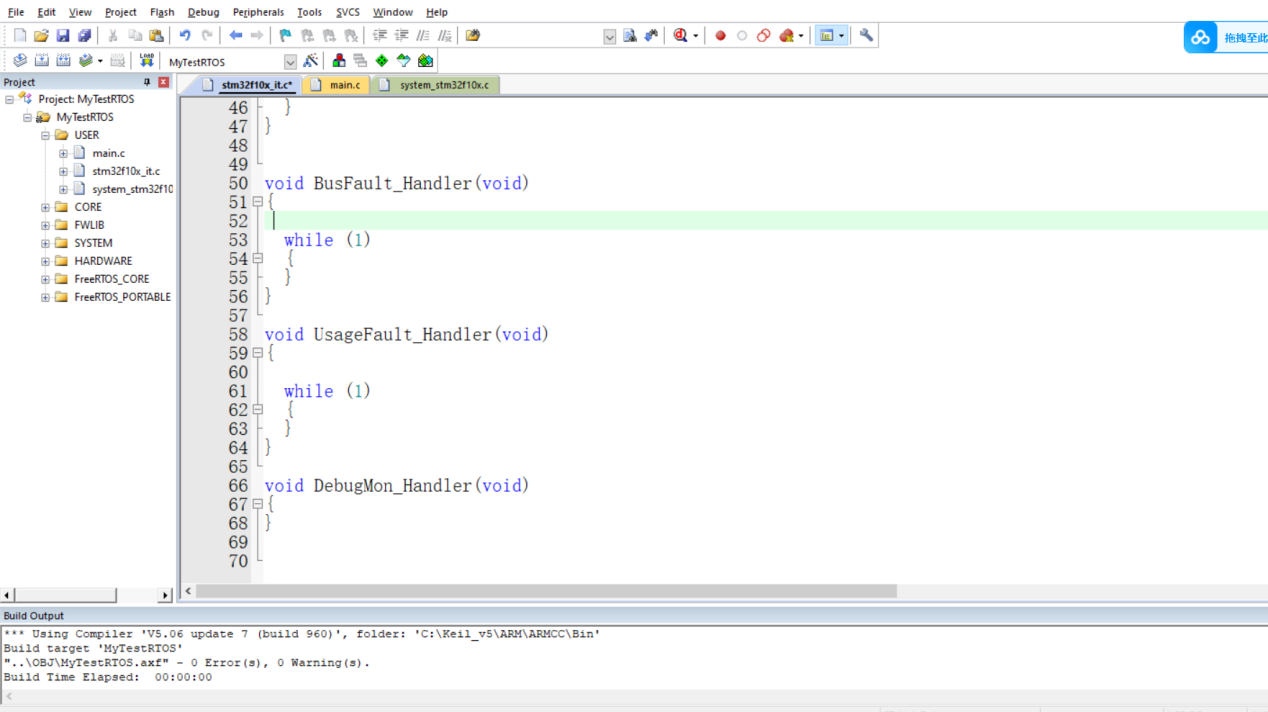Image resolution: width=1268 pixels, height=712 pixels.
Task: Navigate backwards with the blue left arrow
Action: 235,36
